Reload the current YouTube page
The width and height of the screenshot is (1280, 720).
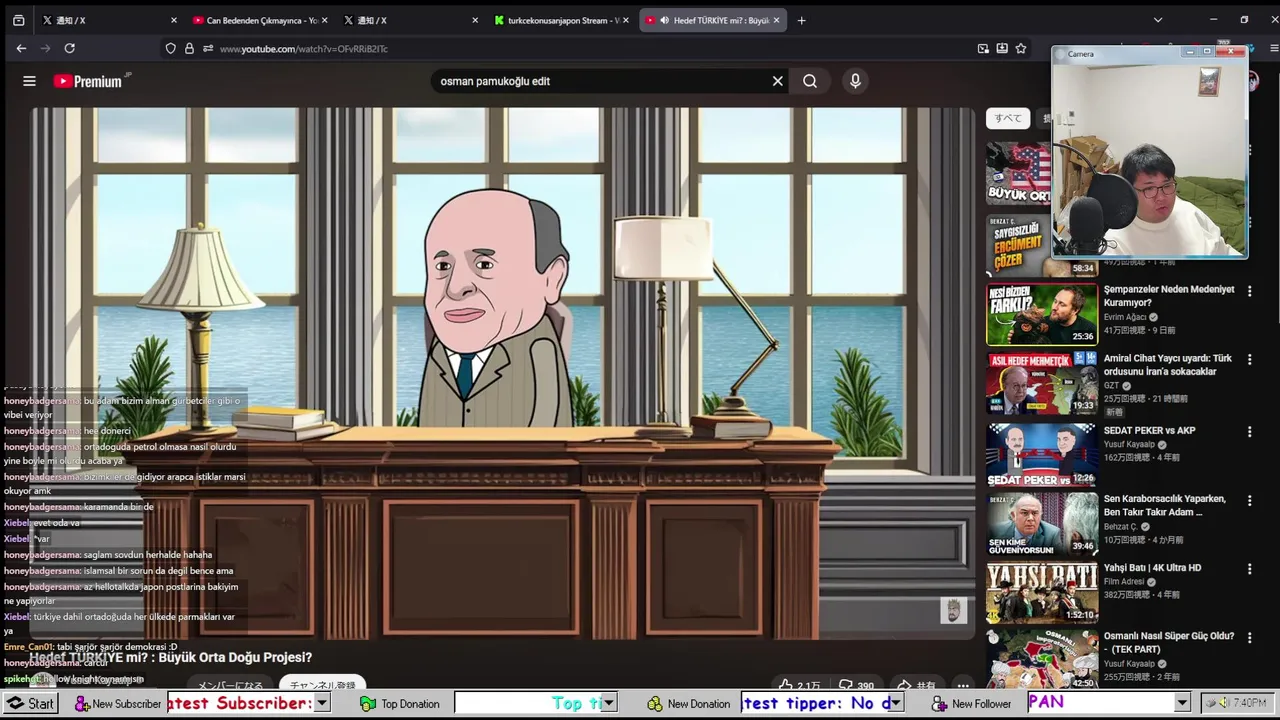69,48
